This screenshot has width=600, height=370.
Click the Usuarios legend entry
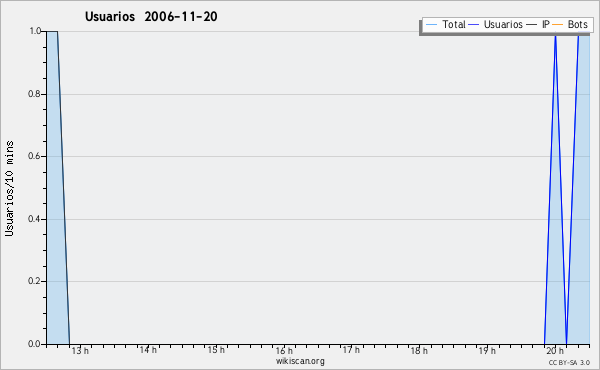coord(496,24)
